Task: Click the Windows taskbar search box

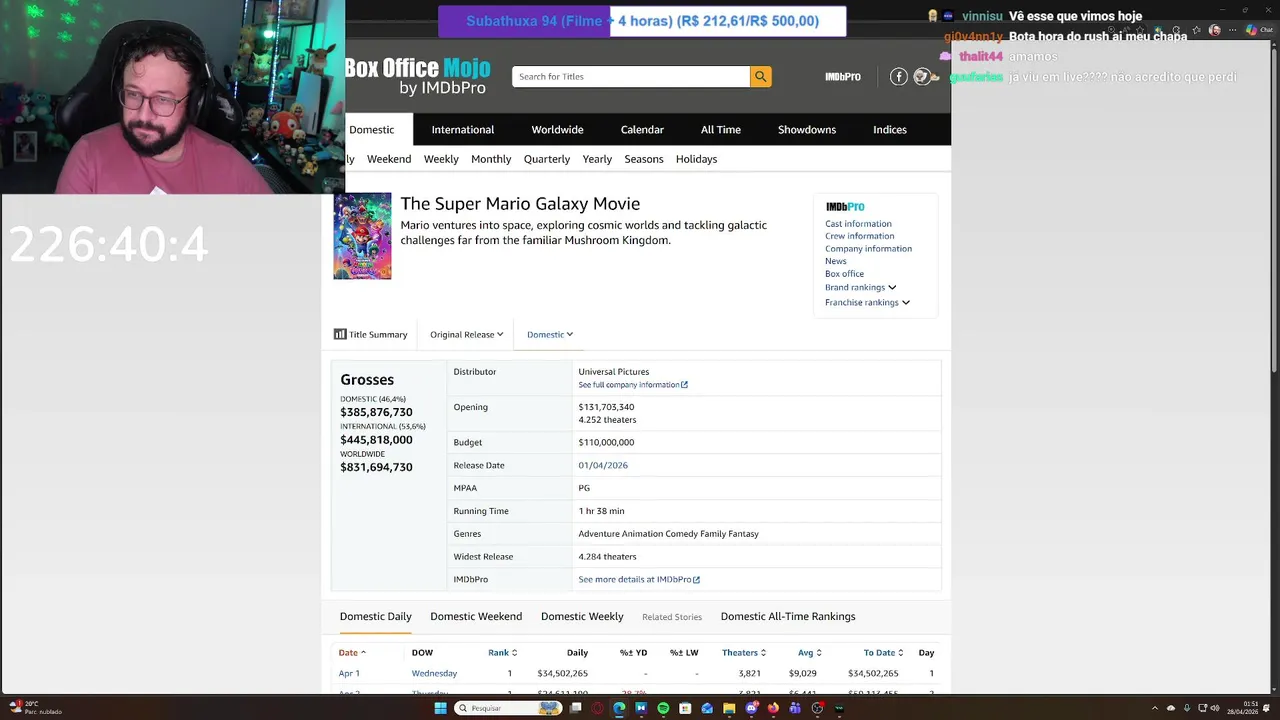Action: click(x=506, y=708)
